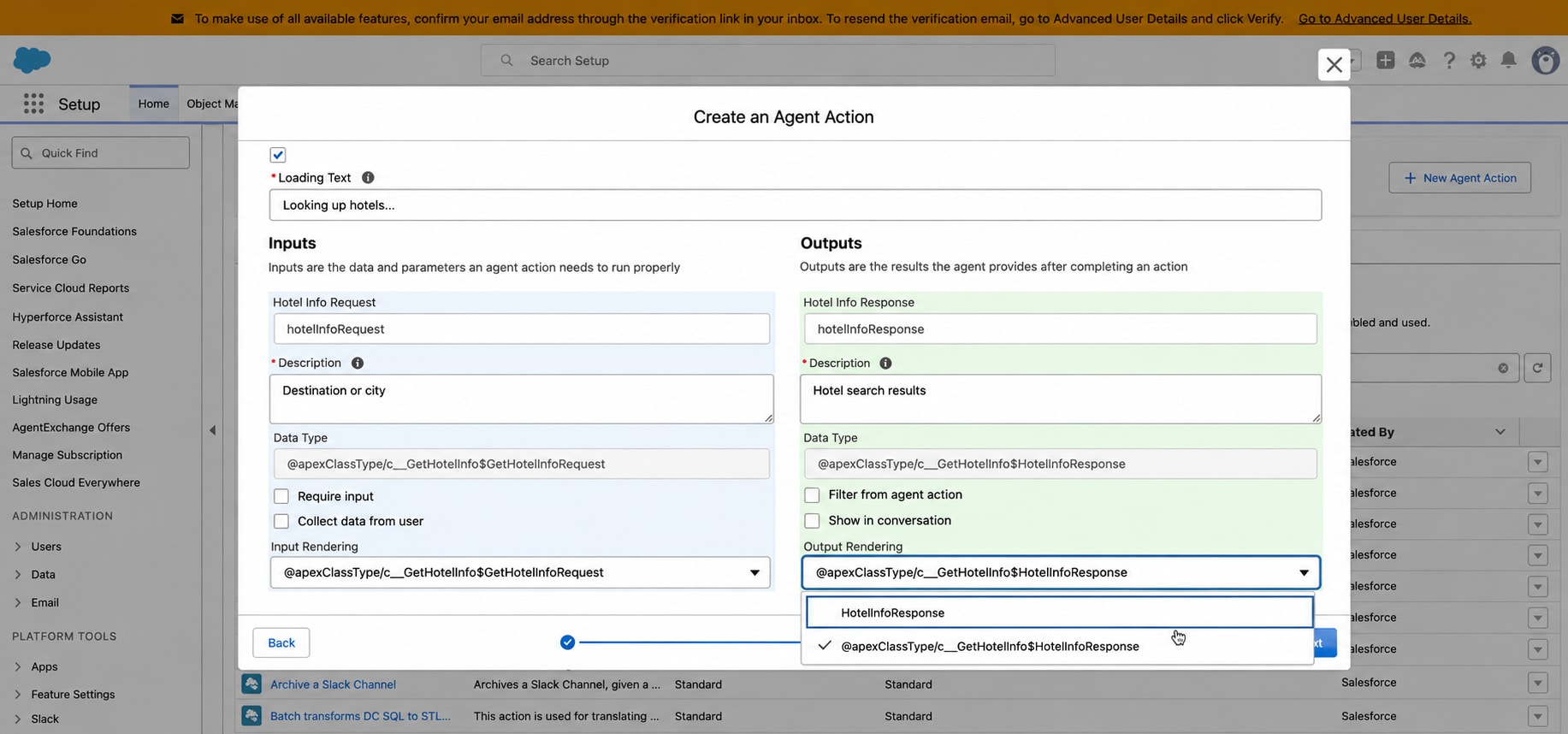Open the Batch transforms DC SQL to STL link
1568x734 pixels.
360,716
